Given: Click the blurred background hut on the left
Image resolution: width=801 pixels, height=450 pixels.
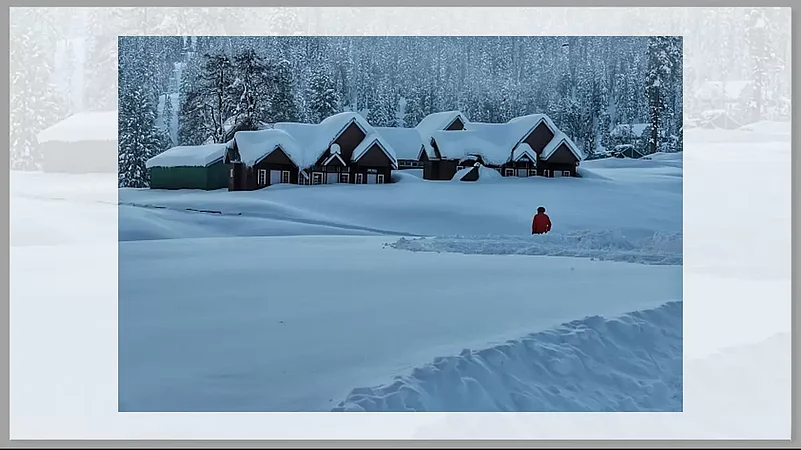Looking at the screenshot, I should pyautogui.click(x=78, y=143).
